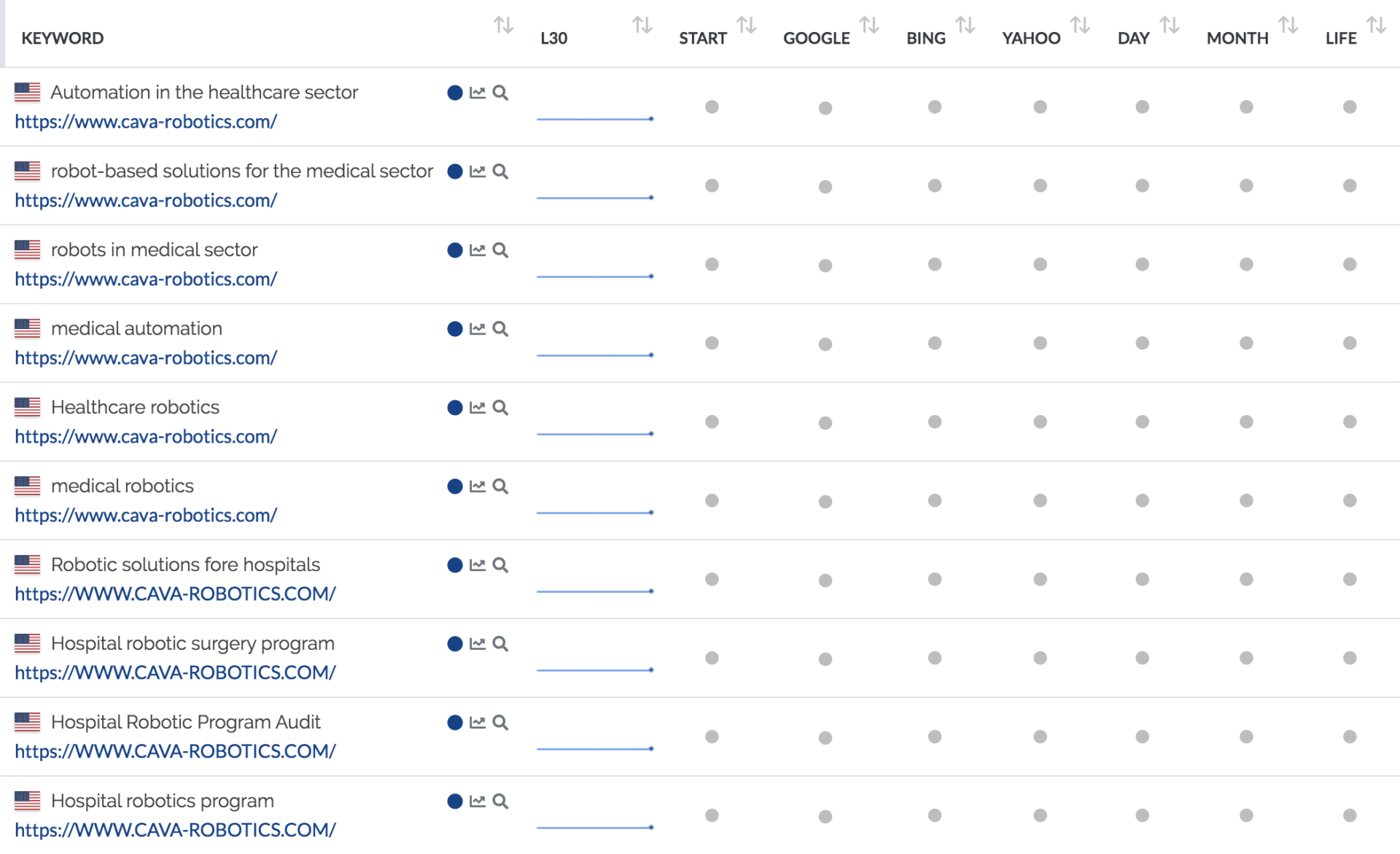Image resolution: width=1400 pixels, height=854 pixels.
Task: Sort table by YAHOO column arrows
Action: click(x=1080, y=26)
